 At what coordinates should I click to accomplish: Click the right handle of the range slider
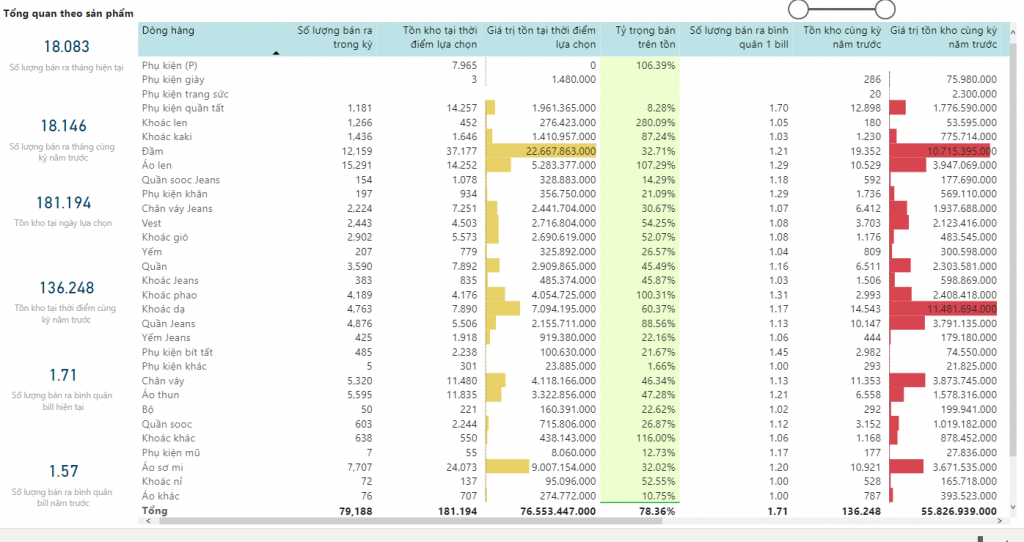[885, 8]
